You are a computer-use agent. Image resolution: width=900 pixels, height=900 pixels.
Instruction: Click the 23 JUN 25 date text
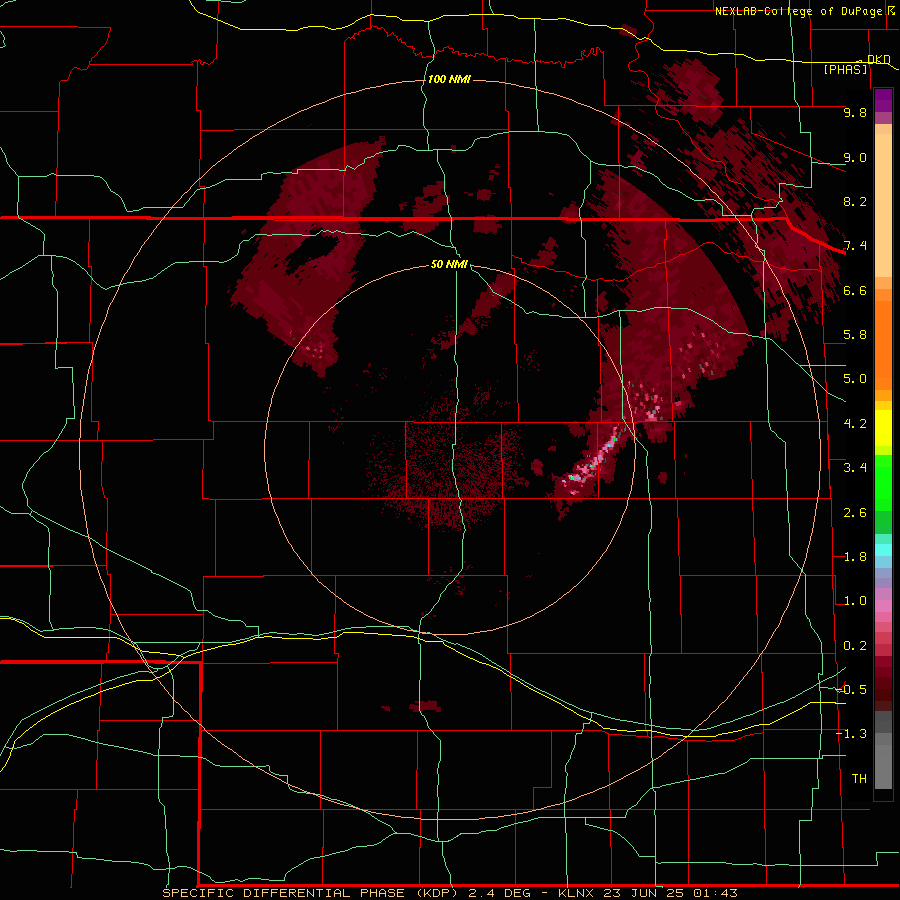pos(641,893)
